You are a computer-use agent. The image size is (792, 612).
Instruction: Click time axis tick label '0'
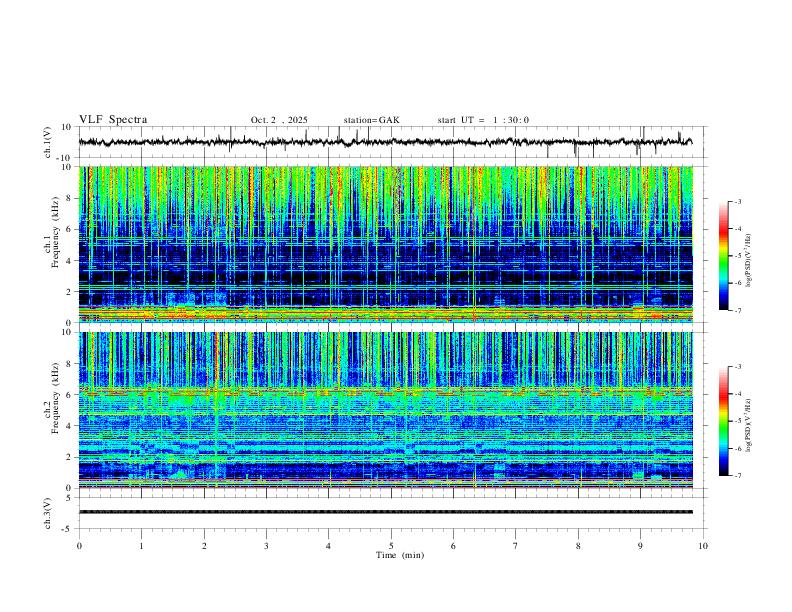coord(79,546)
